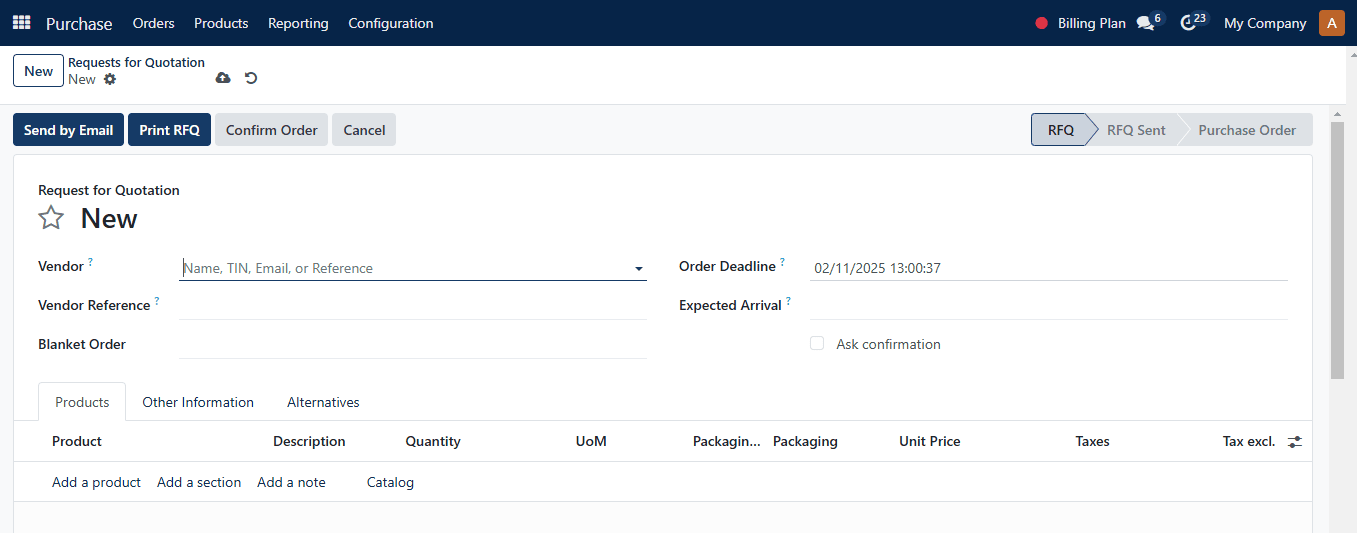1357x533 pixels.
Task: Select the RFQ Sent status stage
Action: [x=1136, y=130]
